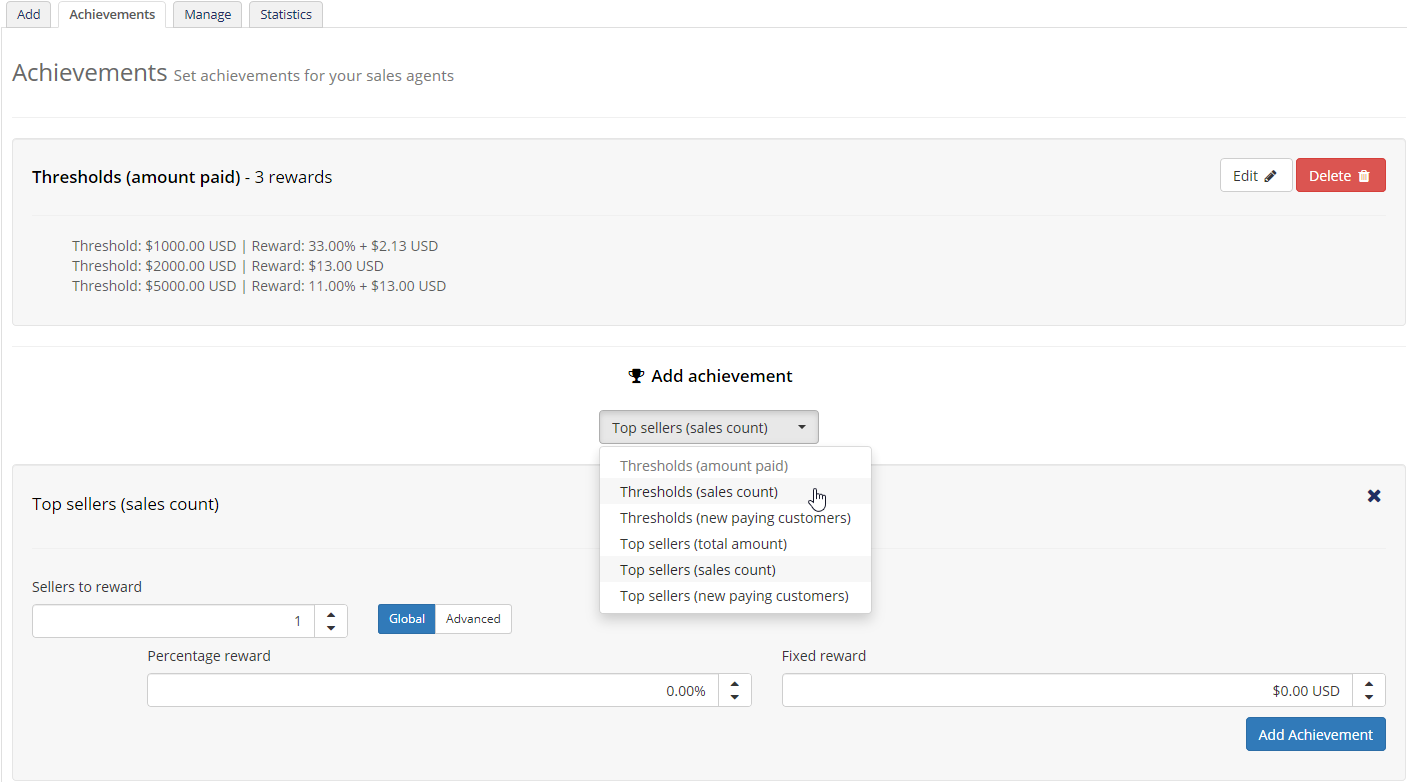Click the Sellers to reward input field
The width and height of the screenshot is (1407, 782).
(173, 621)
